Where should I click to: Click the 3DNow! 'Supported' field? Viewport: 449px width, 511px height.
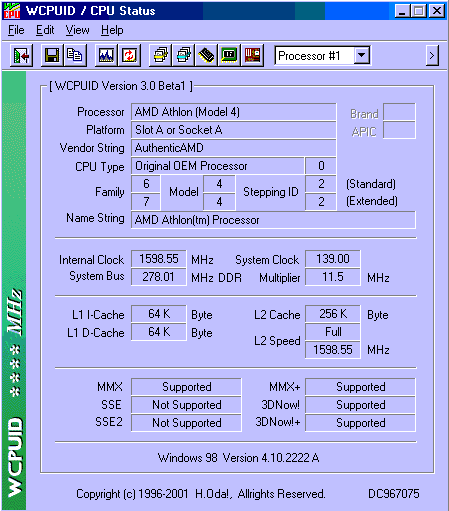point(360,405)
